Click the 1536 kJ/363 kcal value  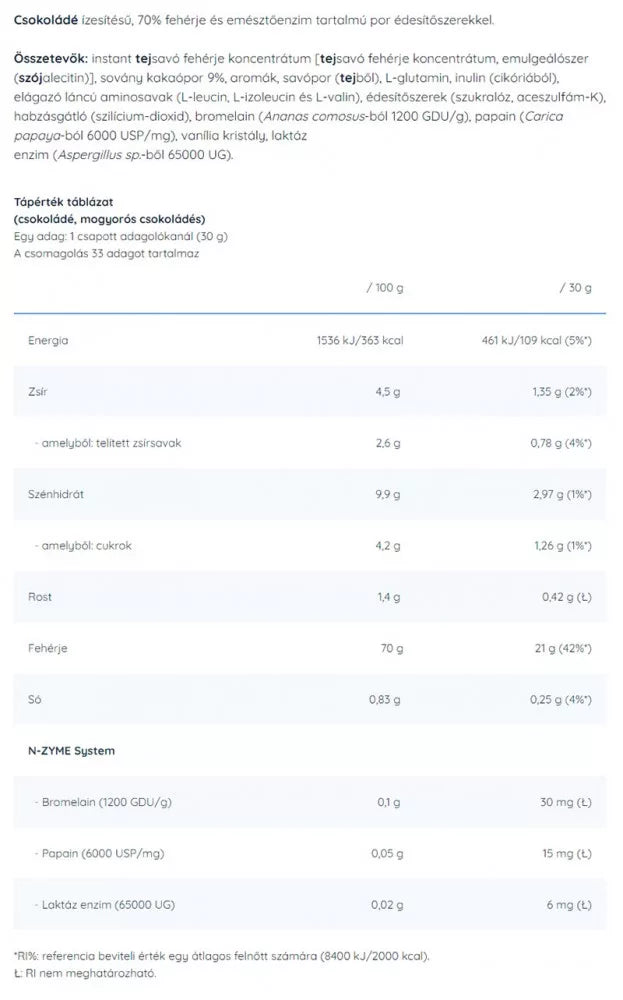tap(360, 341)
